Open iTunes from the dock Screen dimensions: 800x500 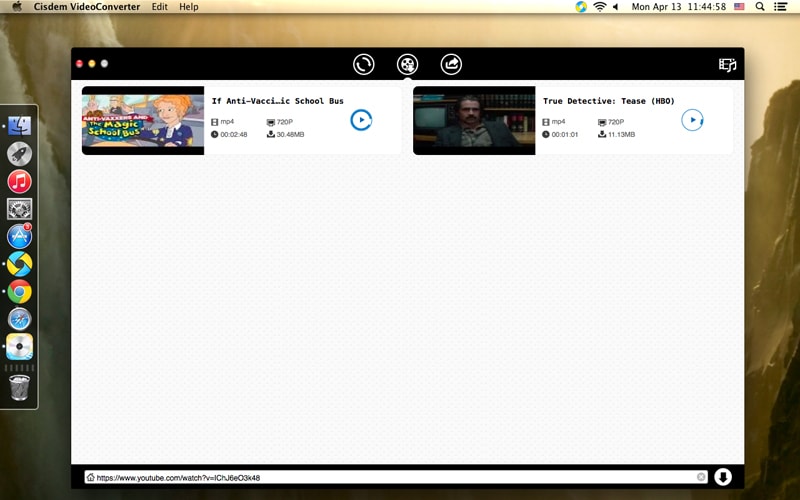tap(19, 181)
